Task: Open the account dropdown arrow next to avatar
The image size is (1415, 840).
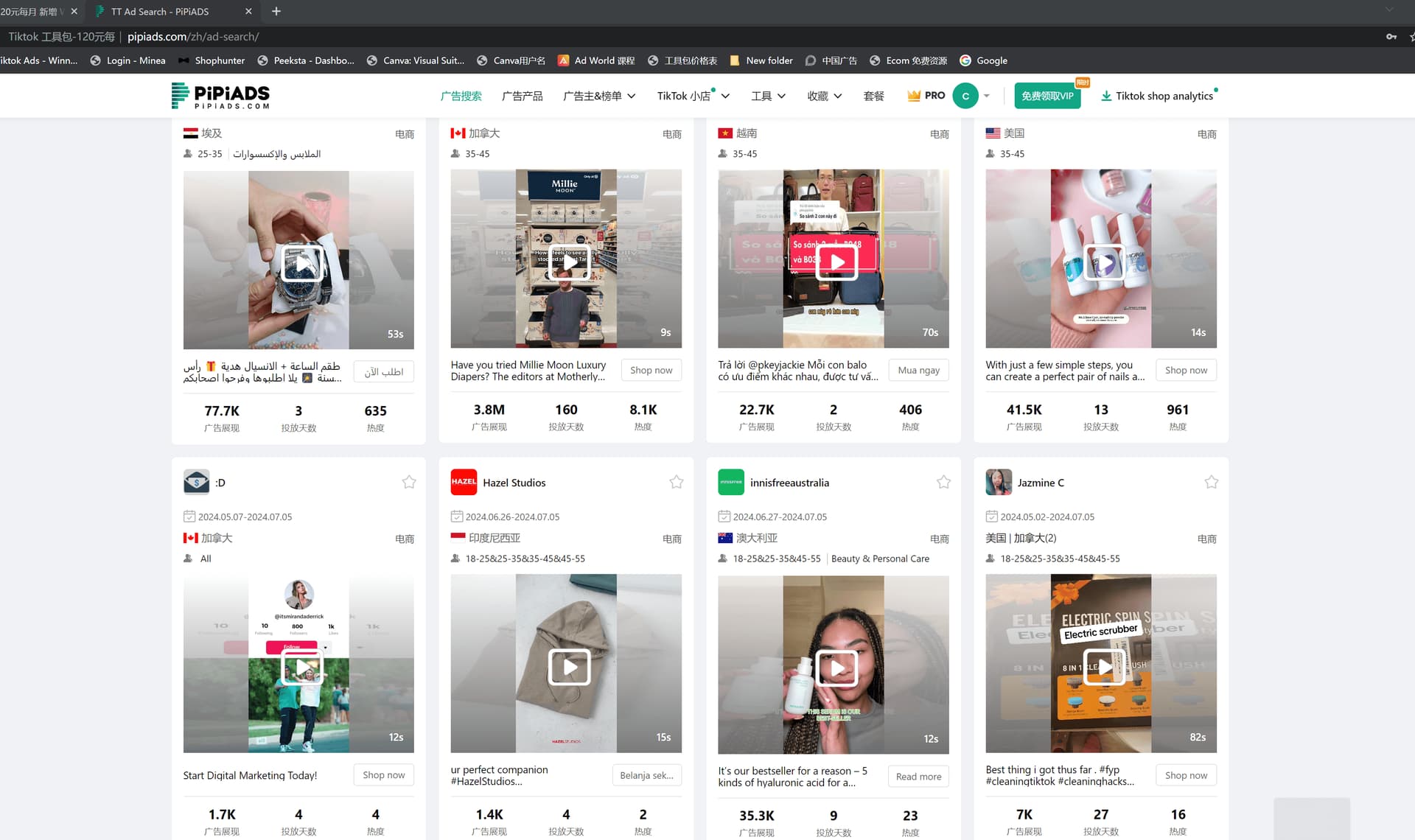Action: [987, 96]
